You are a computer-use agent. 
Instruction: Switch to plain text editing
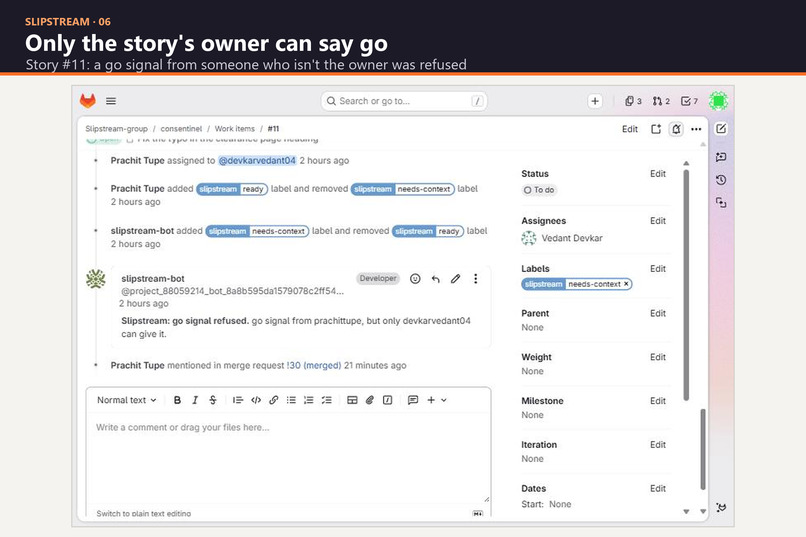[x=143, y=513]
